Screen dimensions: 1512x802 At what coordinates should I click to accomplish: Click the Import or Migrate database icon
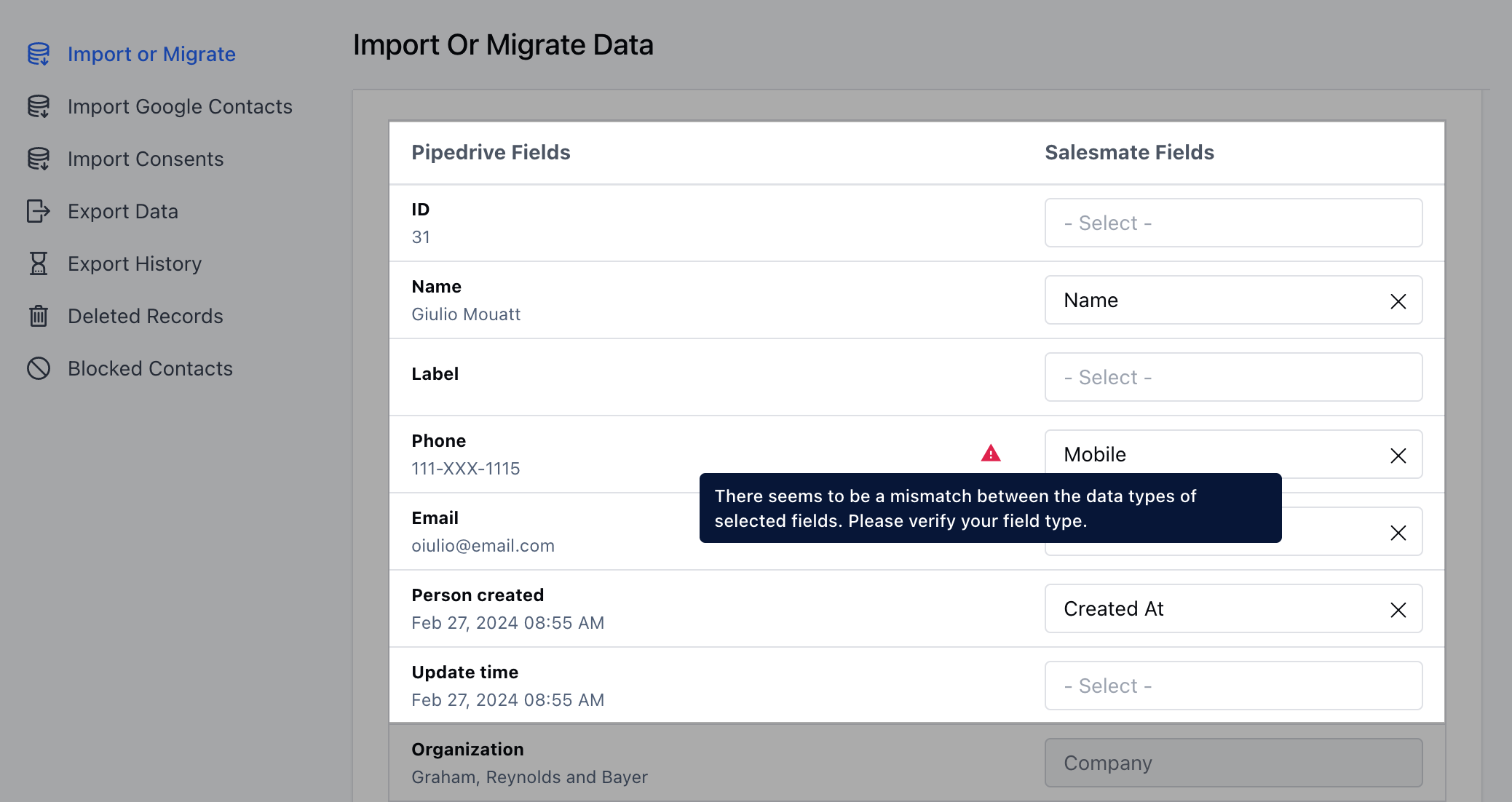tap(39, 54)
